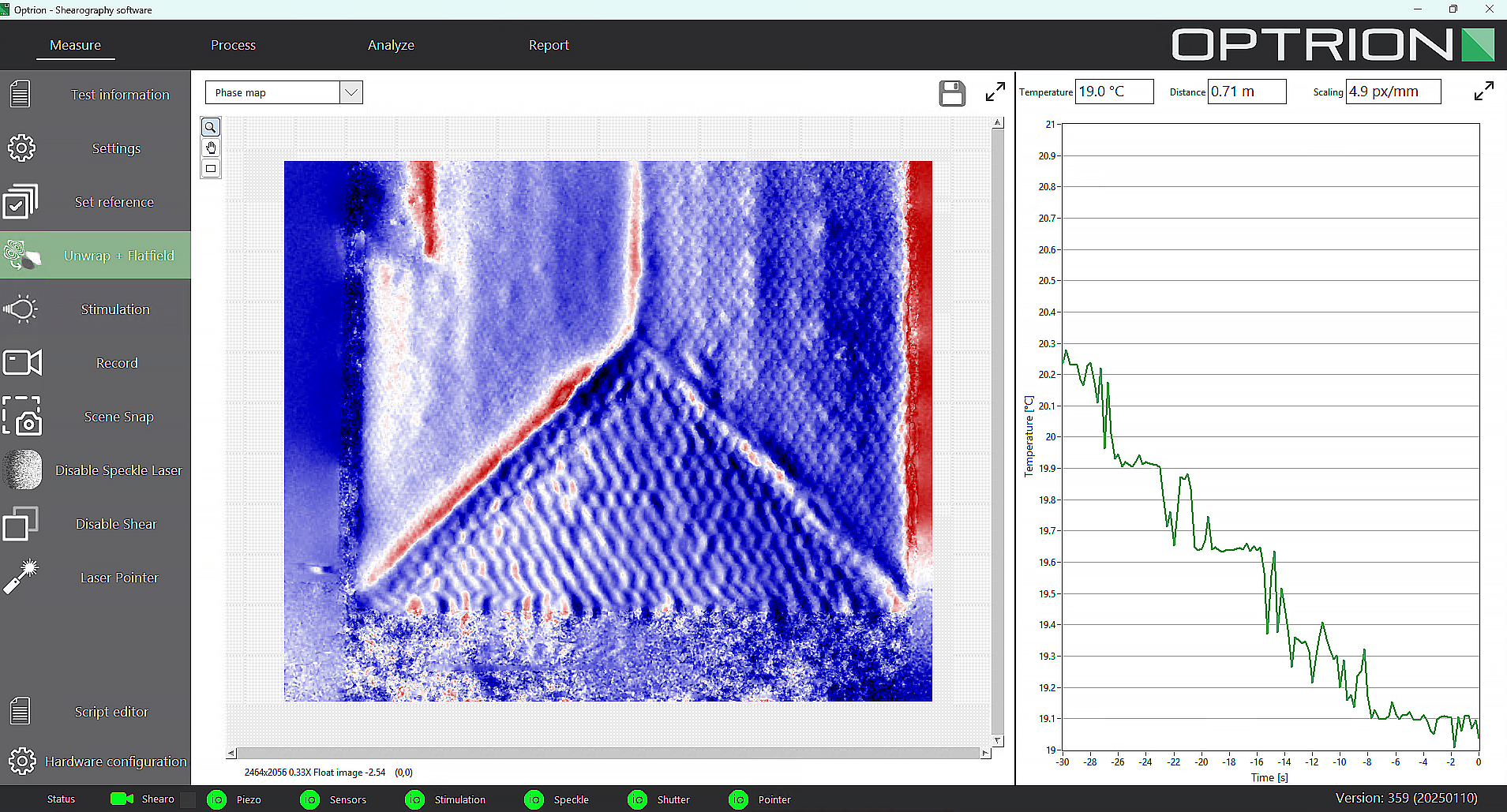Click the Hardware configuration label

(116, 761)
